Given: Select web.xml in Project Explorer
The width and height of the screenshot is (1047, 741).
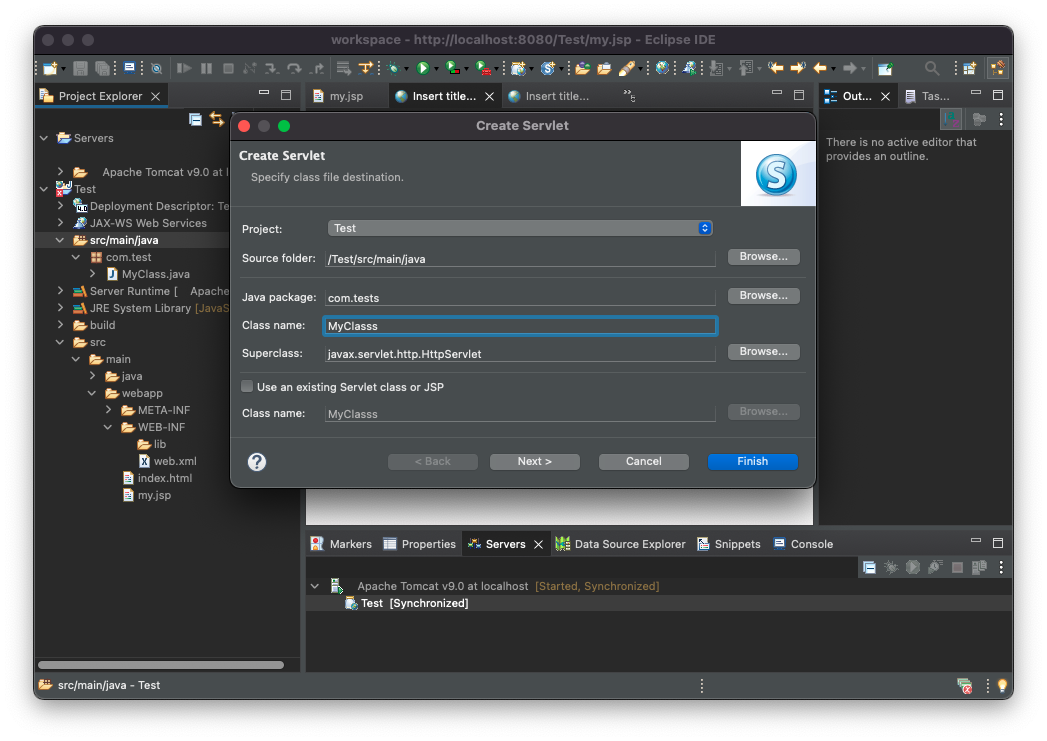Looking at the screenshot, I should pyautogui.click(x=168, y=461).
